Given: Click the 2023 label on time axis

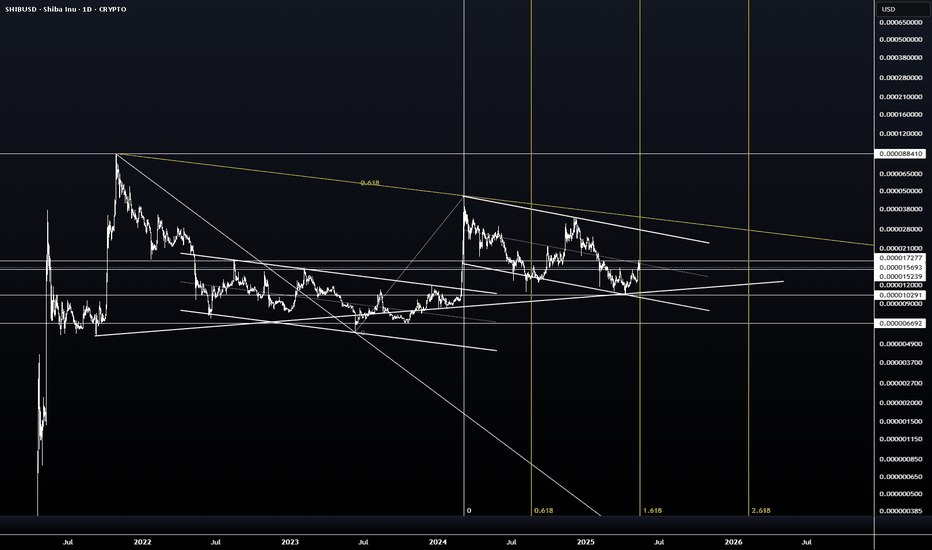Looking at the screenshot, I should point(290,542).
